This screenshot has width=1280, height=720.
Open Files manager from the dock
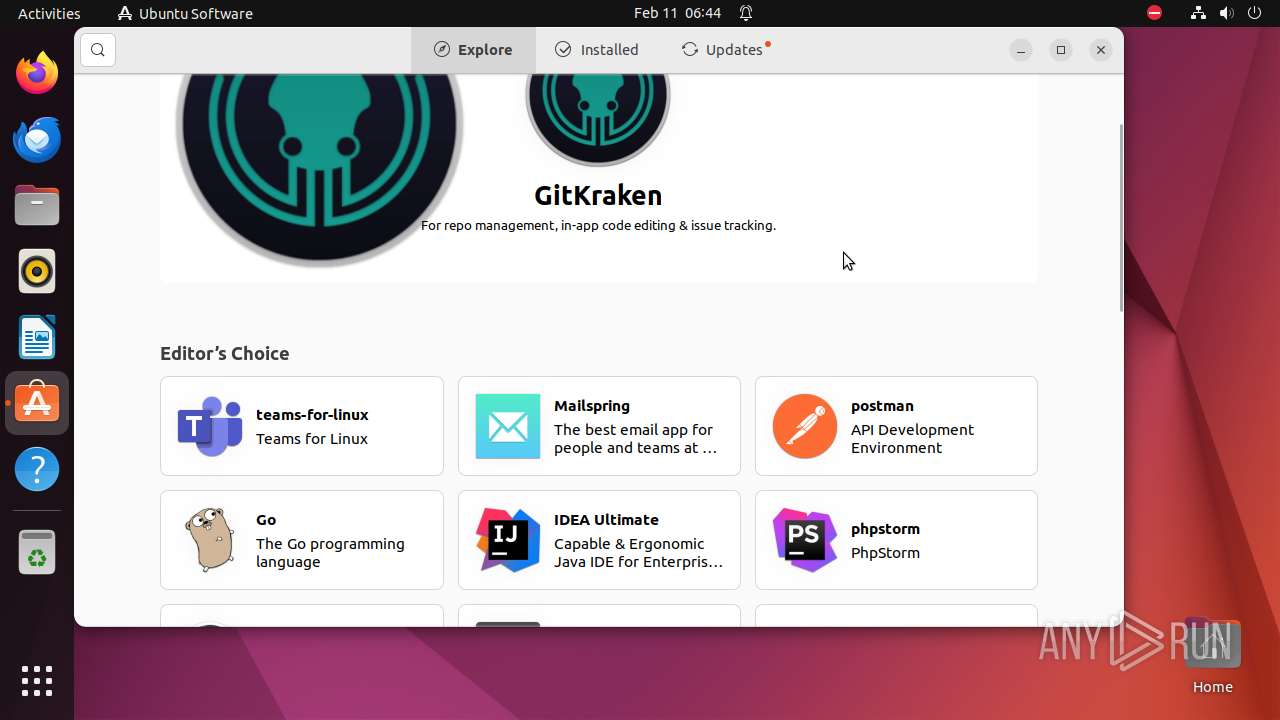[37, 205]
